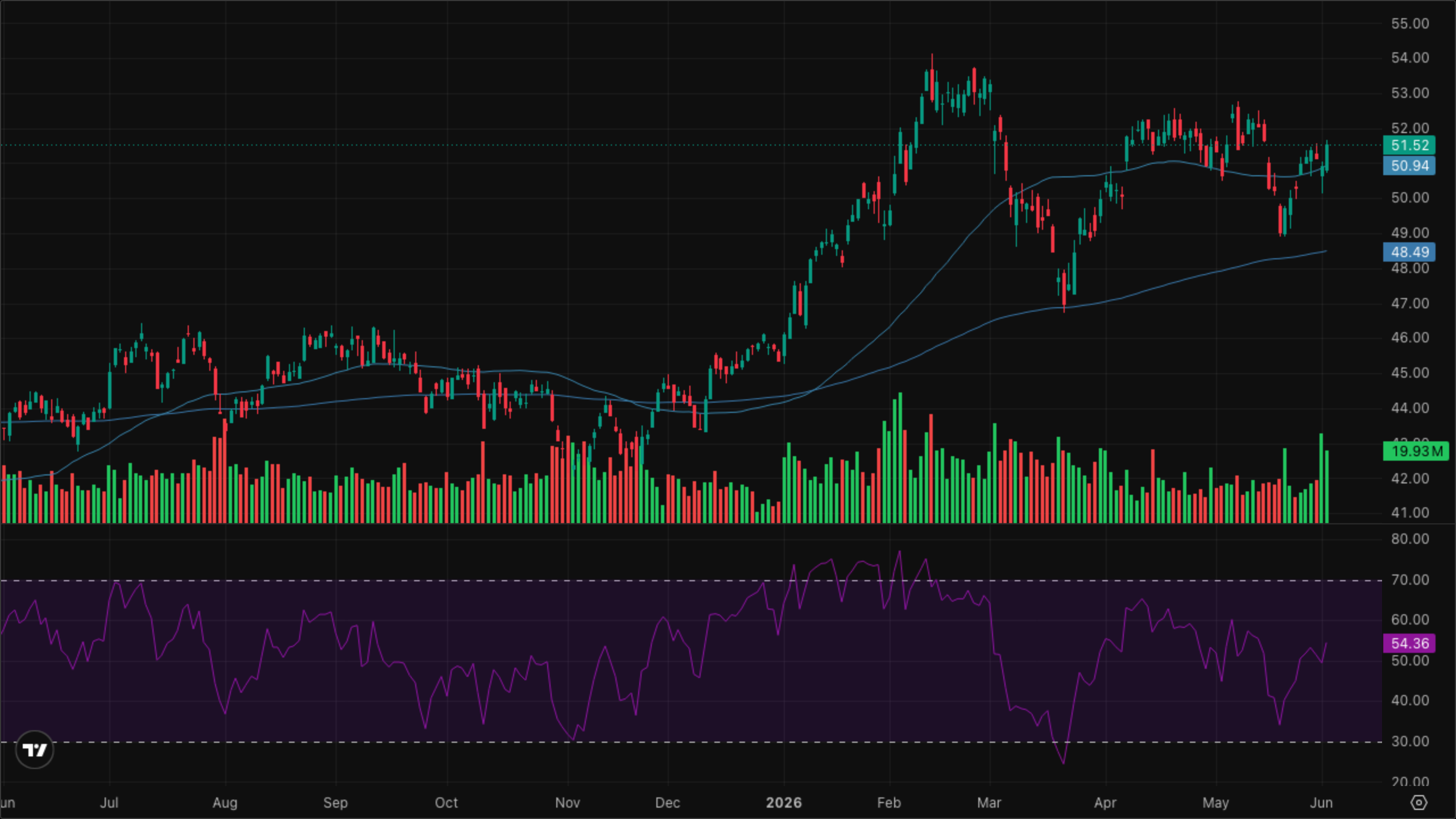Click the RSI 70 overbought dashed line
Screen dimensions: 1456x819
pyautogui.click(x=691, y=581)
